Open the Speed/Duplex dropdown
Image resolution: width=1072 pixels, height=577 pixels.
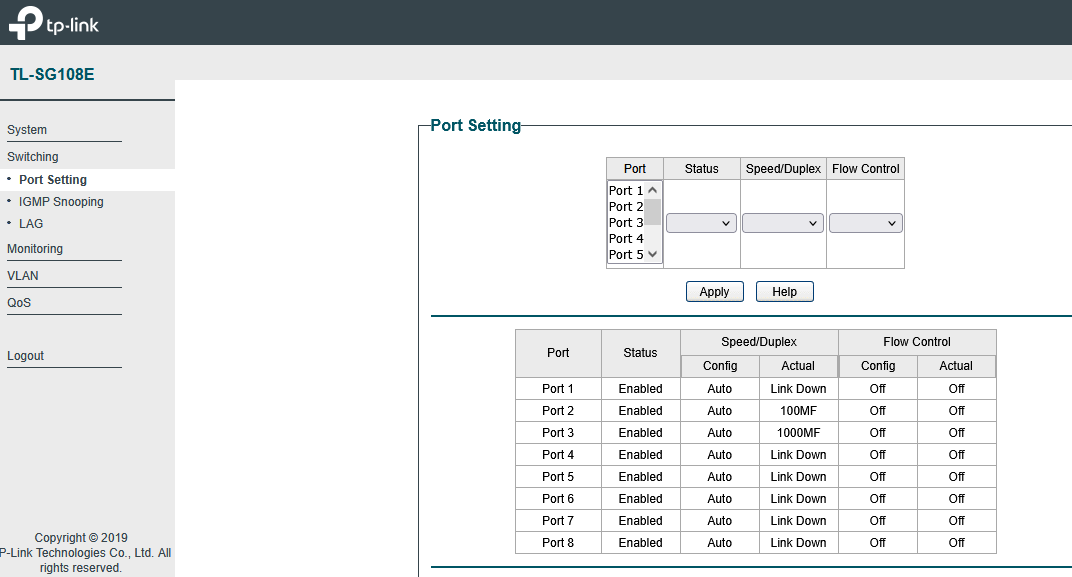coord(783,223)
